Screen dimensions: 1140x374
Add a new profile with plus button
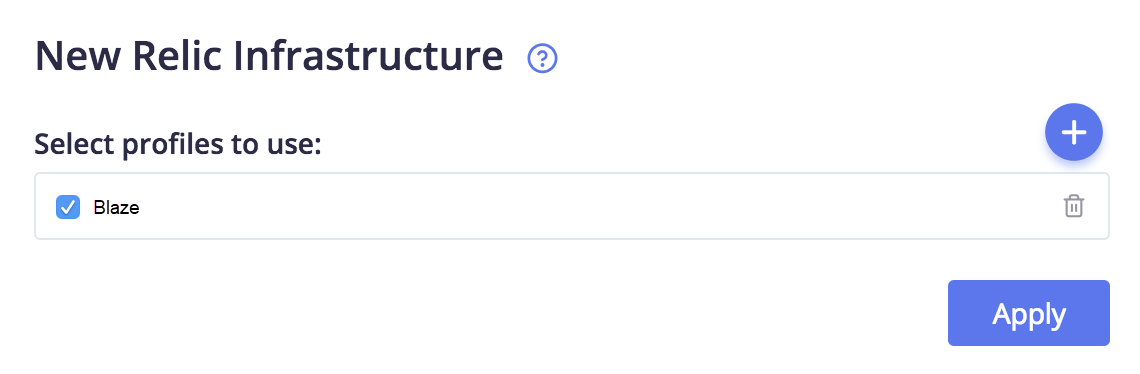click(x=1074, y=132)
